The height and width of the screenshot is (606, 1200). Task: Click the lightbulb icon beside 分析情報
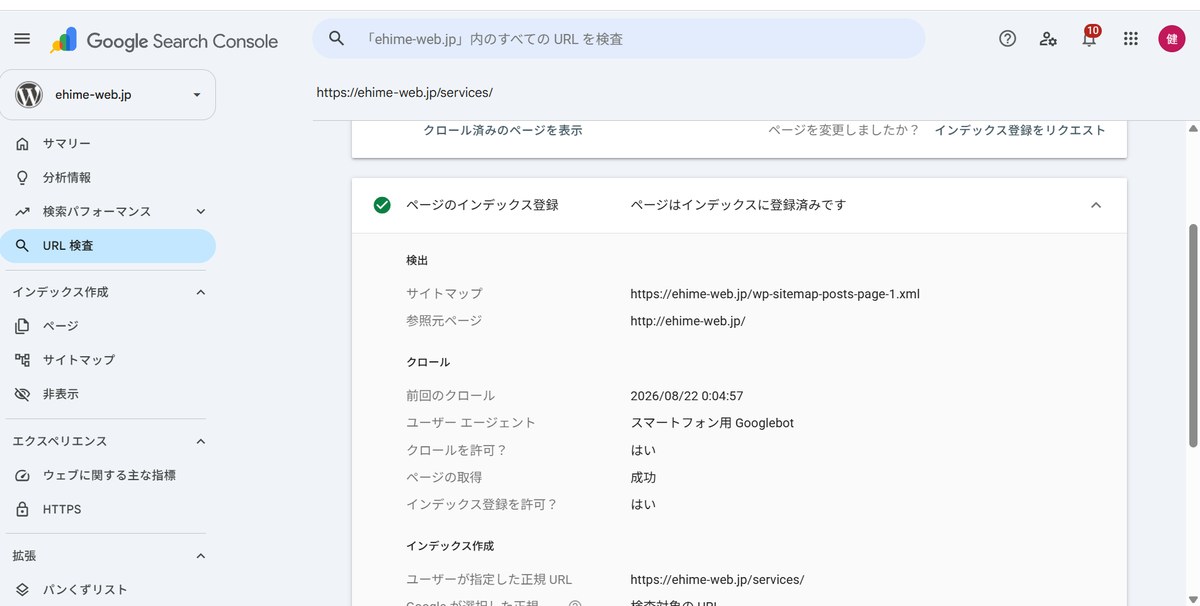coord(22,178)
